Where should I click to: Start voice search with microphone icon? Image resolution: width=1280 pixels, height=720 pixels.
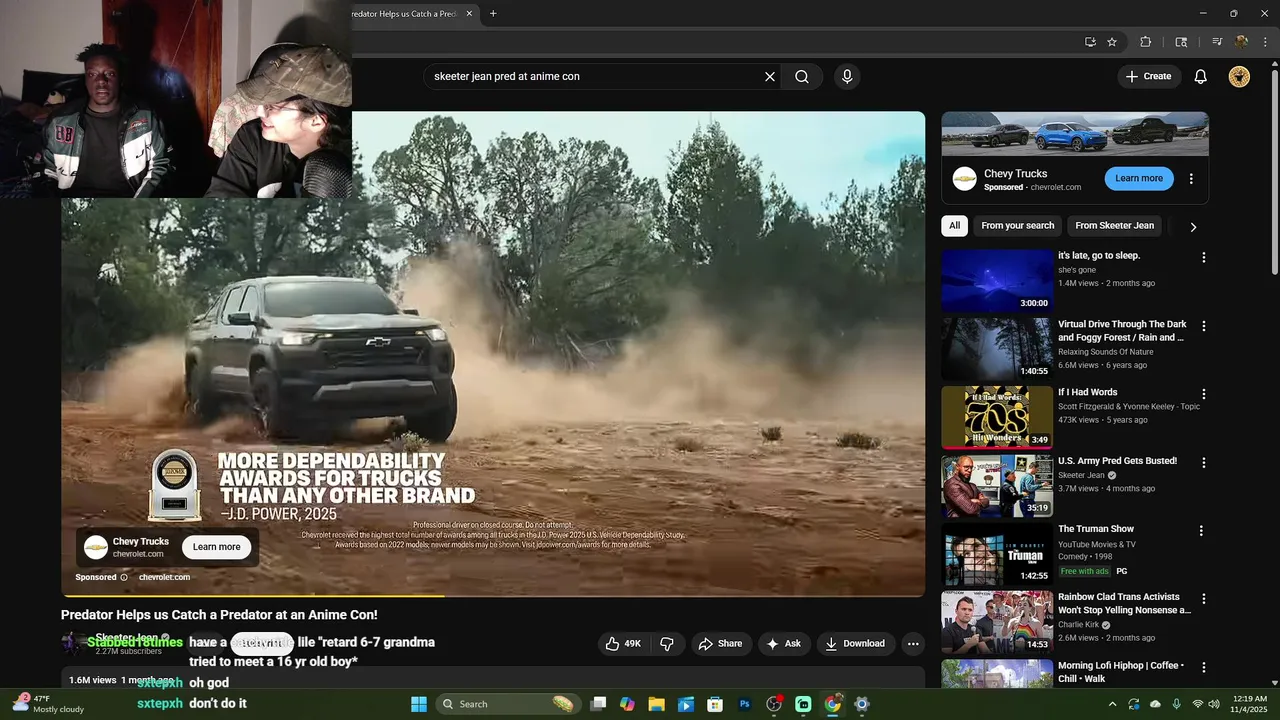pyautogui.click(x=847, y=77)
